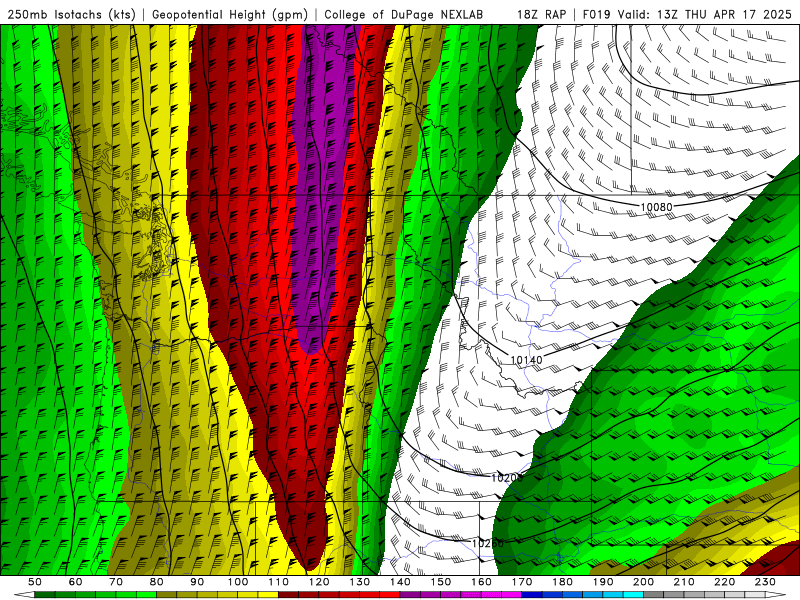The image size is (800, 600).
Task: Click the 190 value on color scale
Action: (603, 582)
